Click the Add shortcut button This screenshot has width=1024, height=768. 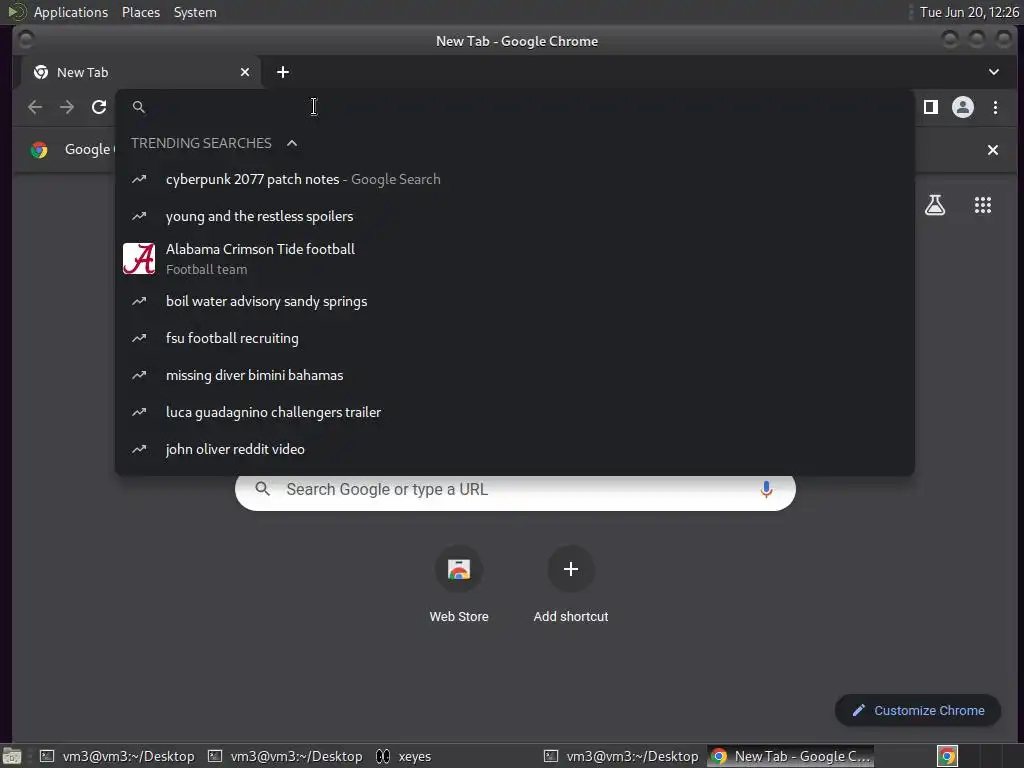click(571, 584)
